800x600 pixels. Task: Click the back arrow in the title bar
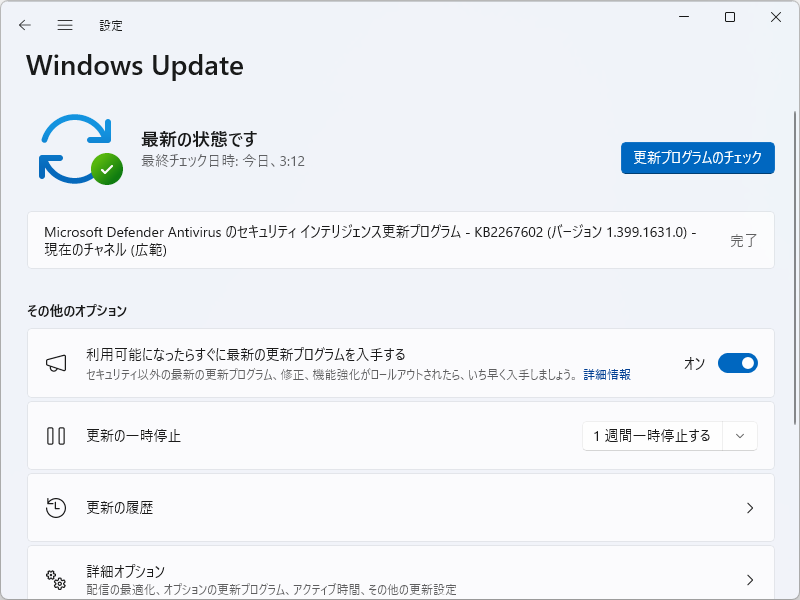point(24,24)
